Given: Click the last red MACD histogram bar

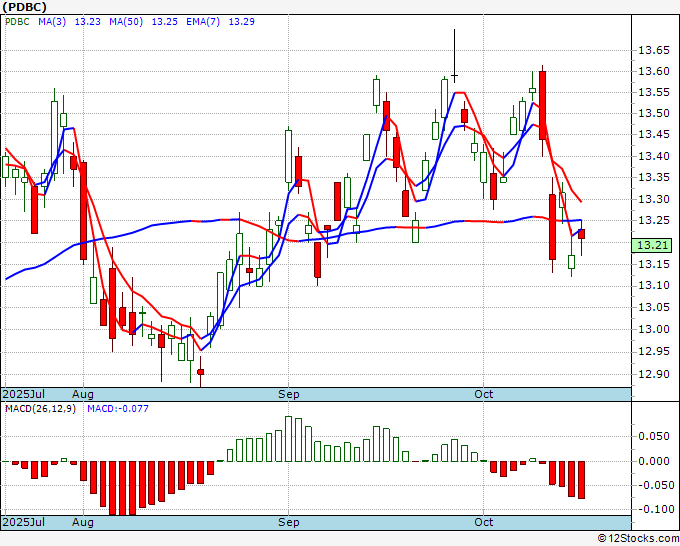Looking at the screenshot, I should coord(582,480).
